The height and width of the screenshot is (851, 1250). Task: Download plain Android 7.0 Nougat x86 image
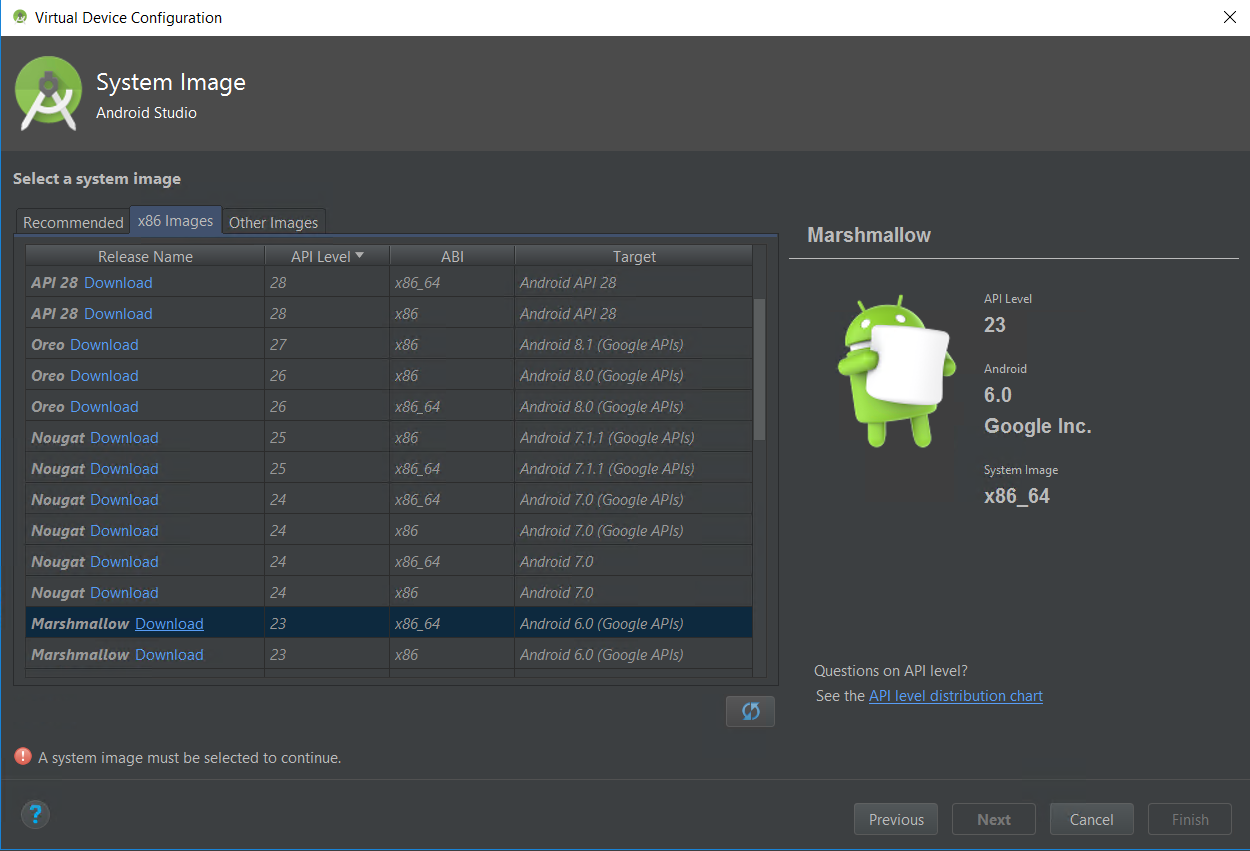point(124,593)
